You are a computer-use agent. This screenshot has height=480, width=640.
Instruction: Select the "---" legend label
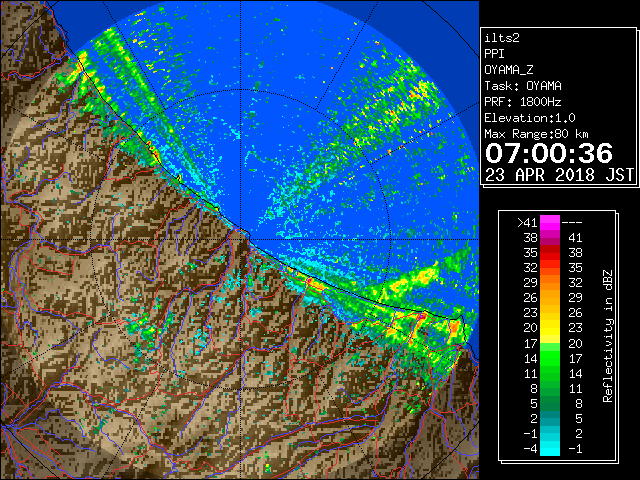click(x=572, y=223)
